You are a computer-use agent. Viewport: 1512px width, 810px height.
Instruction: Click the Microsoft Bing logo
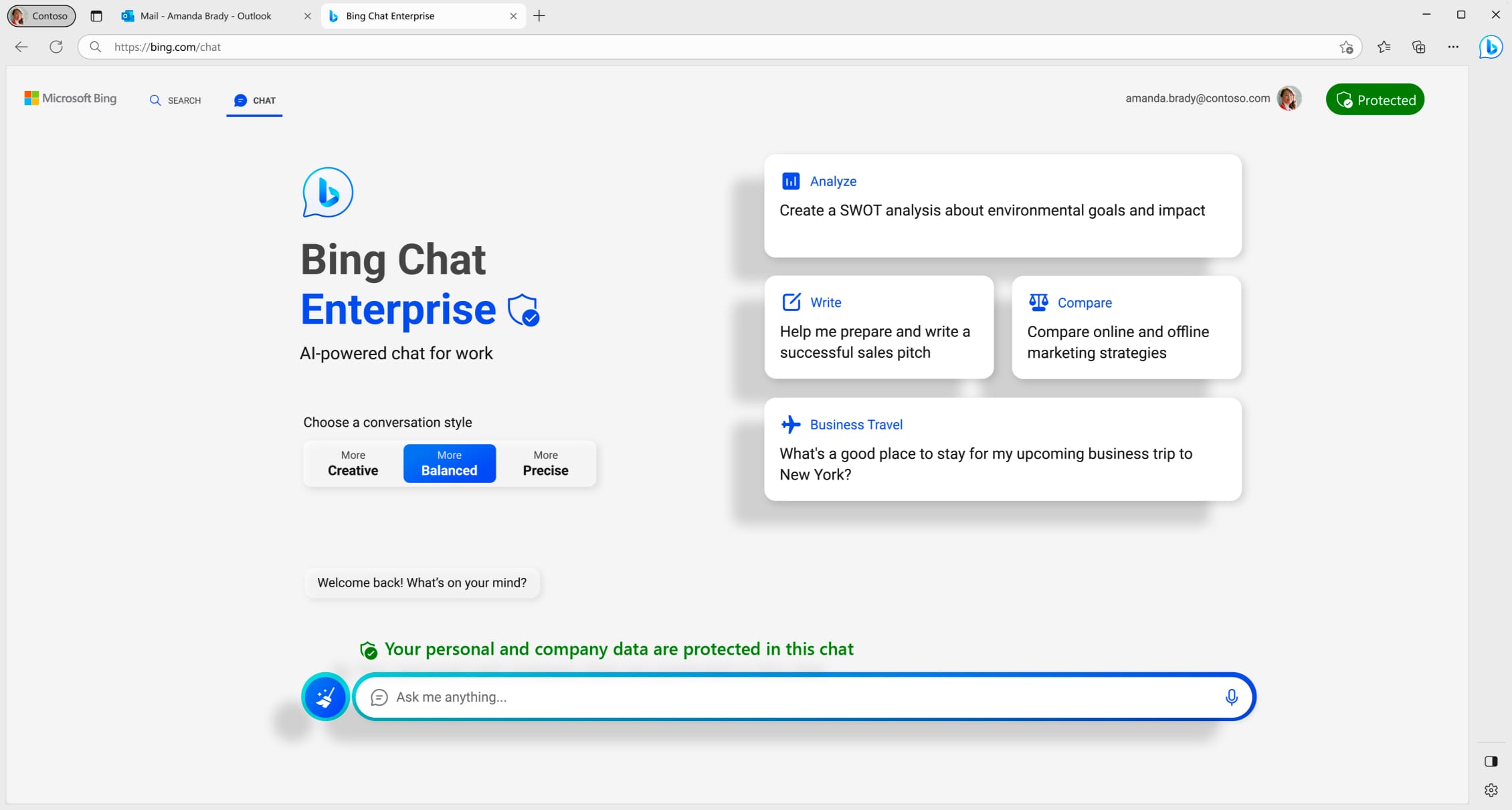pos(70,98)
